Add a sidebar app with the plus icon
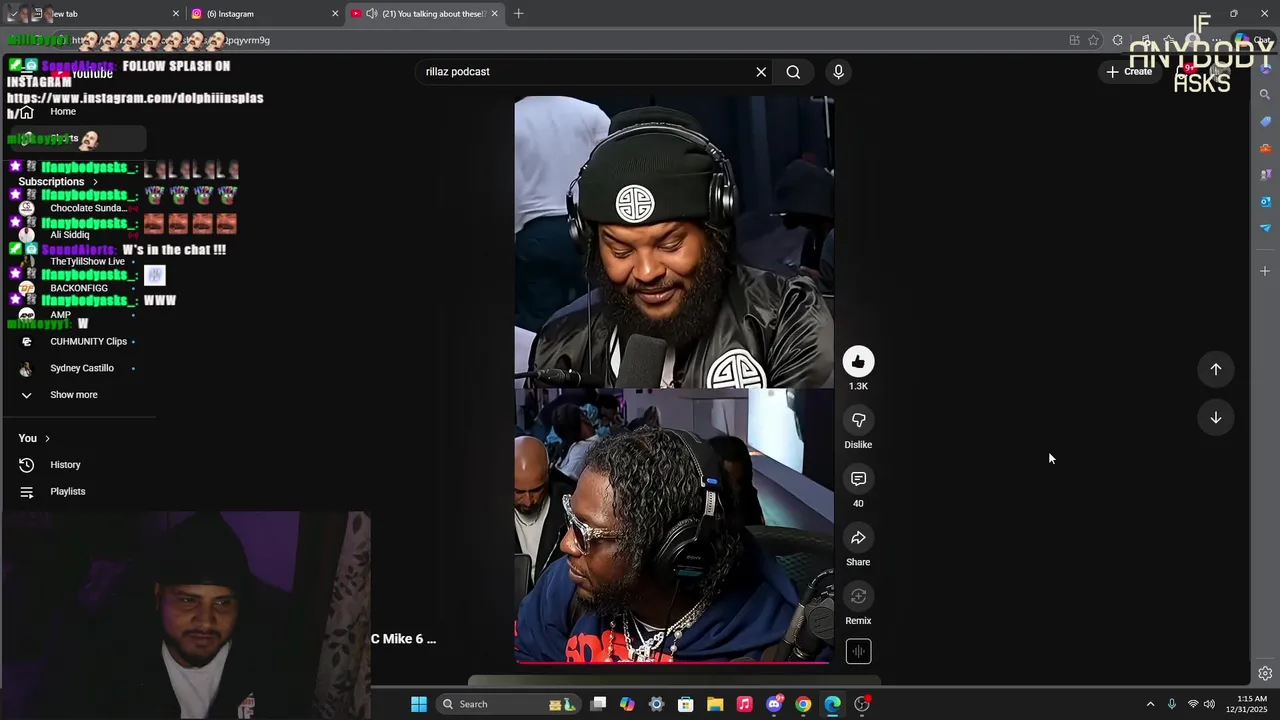Image resolution: width=1280 pixels, height=720 pixels. point(1265,271)
